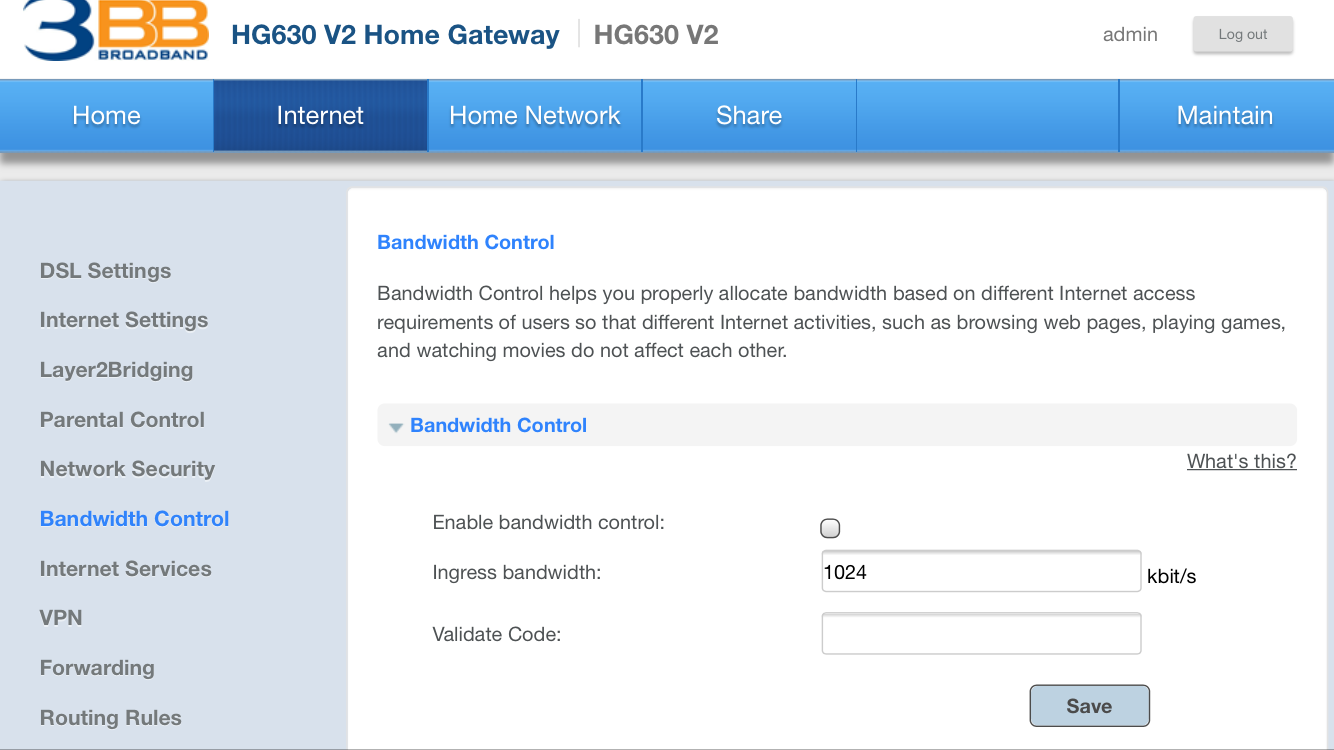The image size is (1334, 750).
Task: Open DSL Settings in sidebar
Action: 105,271
